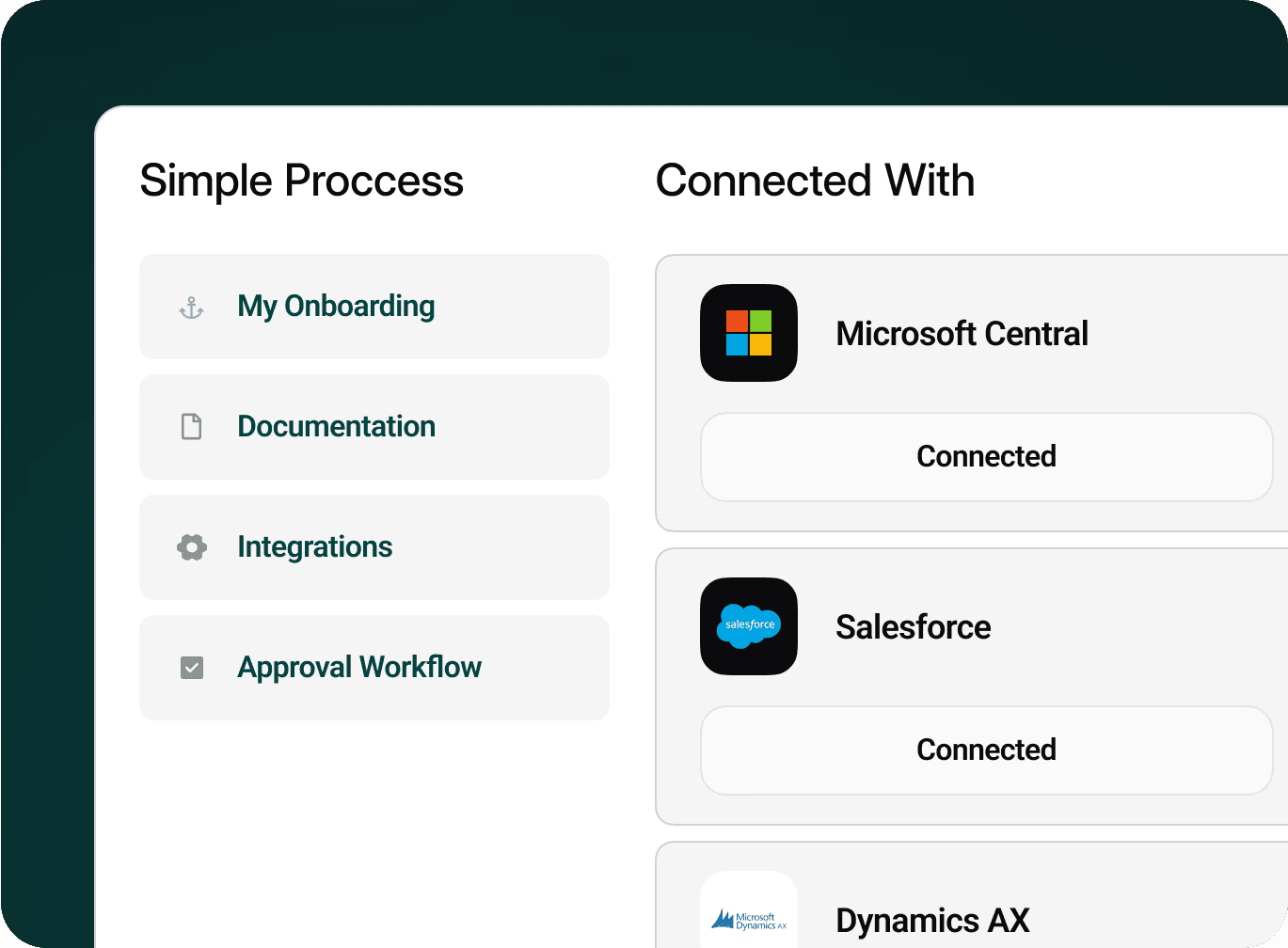The width and height of the screenshot is (1288, 948).
Task: Click the Salesforce cloud logo
Action: (749, 626)
